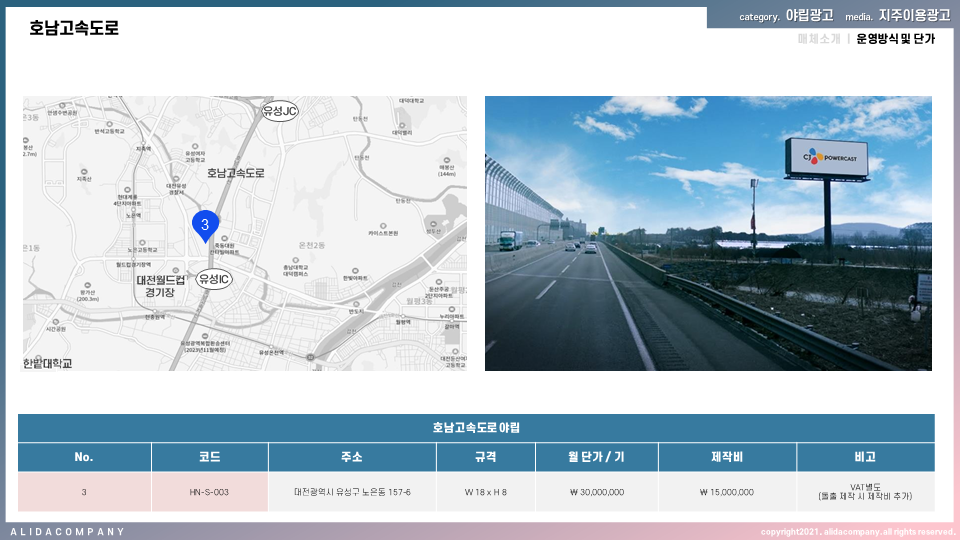Click the CJ Powercast billboard in photo

pos(826,157)
